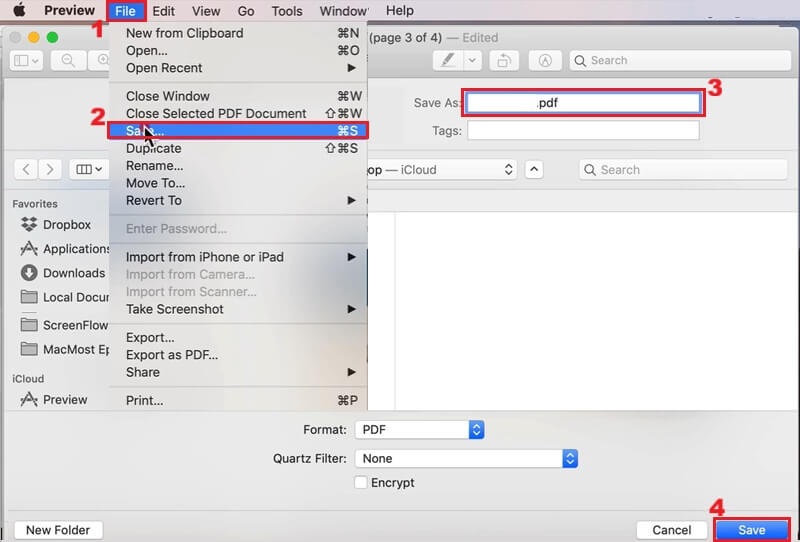800x542 pixels.
Task: Click the save dialog Search field
Action: coord(684,169)
